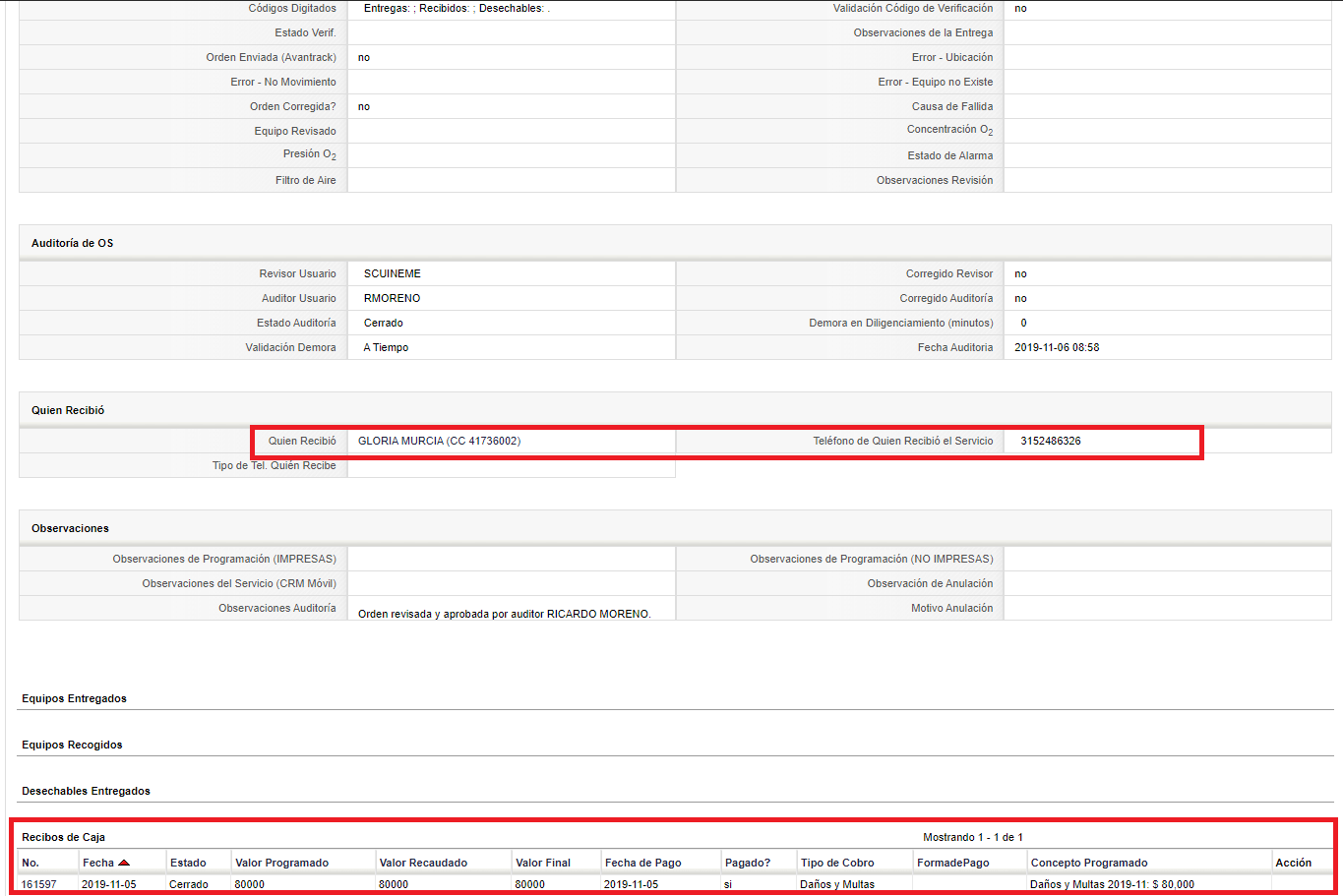Click 'no' for Validación Código de Verificación
This screenshot has width=1343, height=896.
[1020, 8]
